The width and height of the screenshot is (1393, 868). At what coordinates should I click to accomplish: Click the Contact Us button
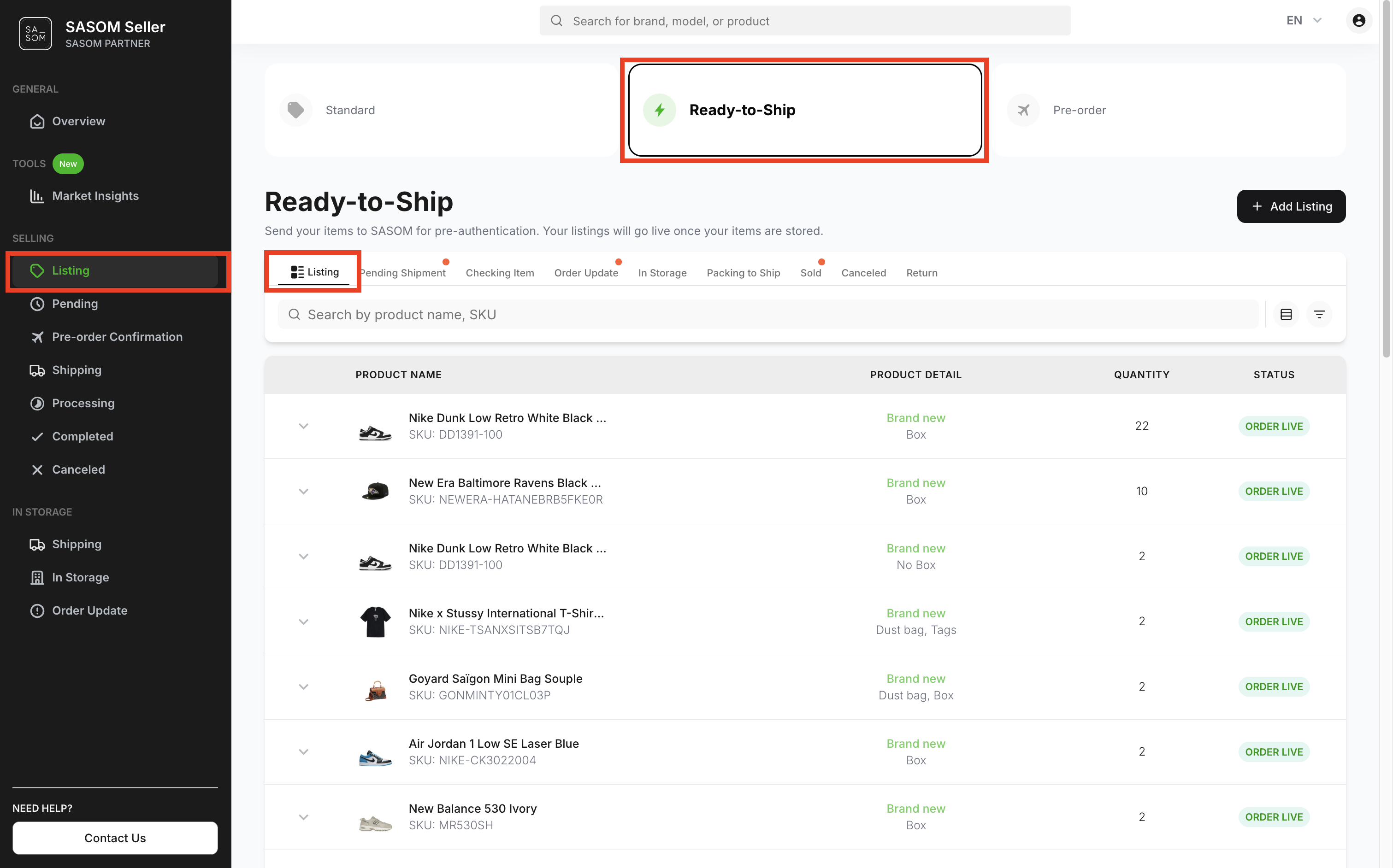(115, 838)
